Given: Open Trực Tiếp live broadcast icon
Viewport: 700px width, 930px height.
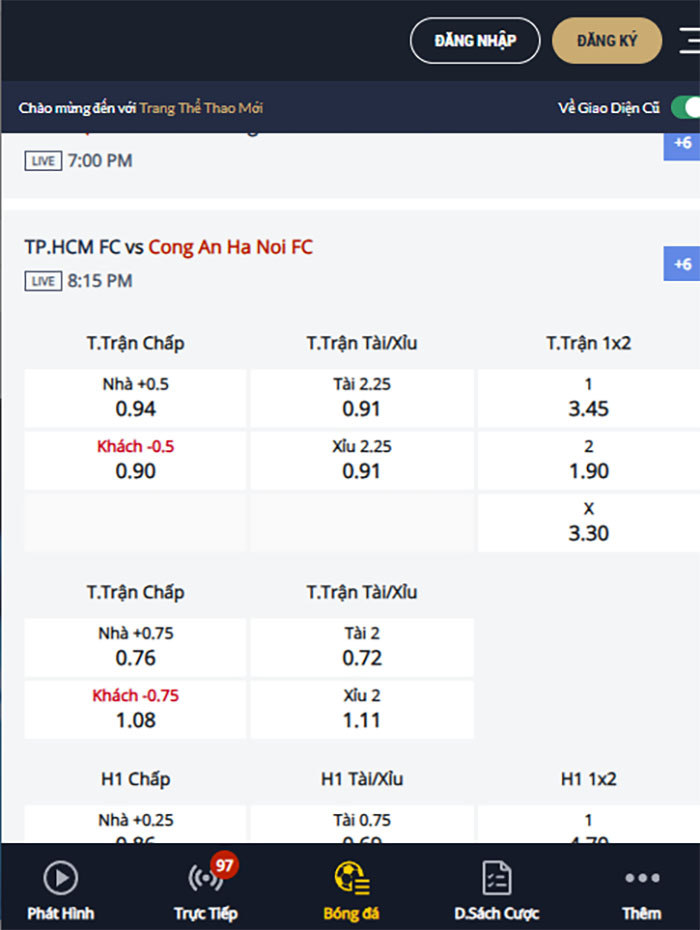Looking at the screenshot, I should [205, 879].
